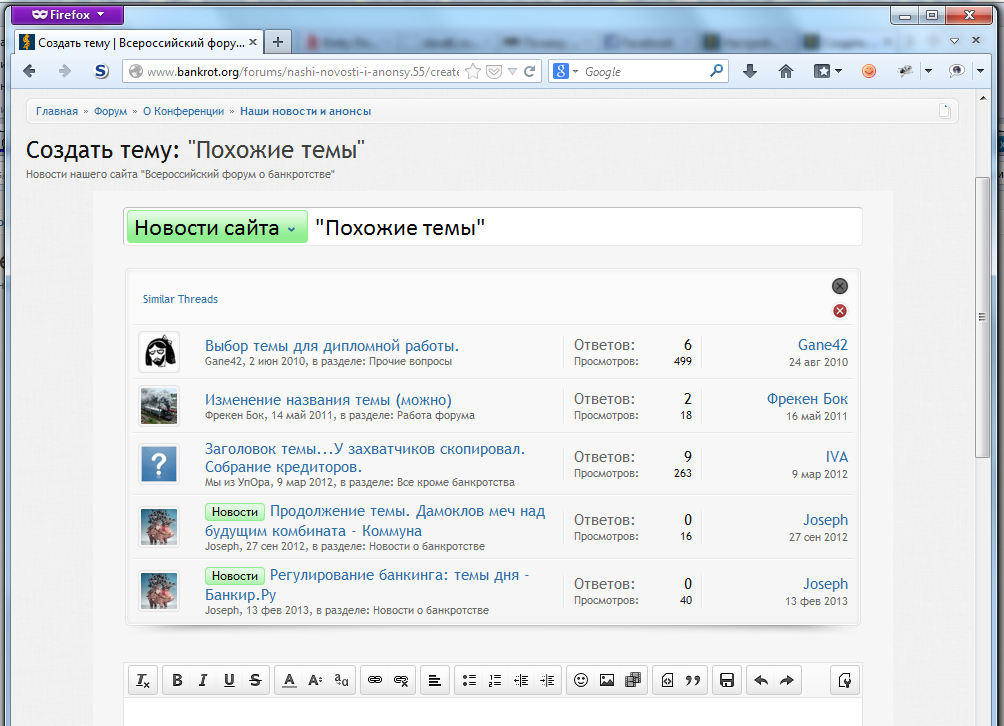Open the smilies picker
1004x726 pixels.
[x=580, y=681]
